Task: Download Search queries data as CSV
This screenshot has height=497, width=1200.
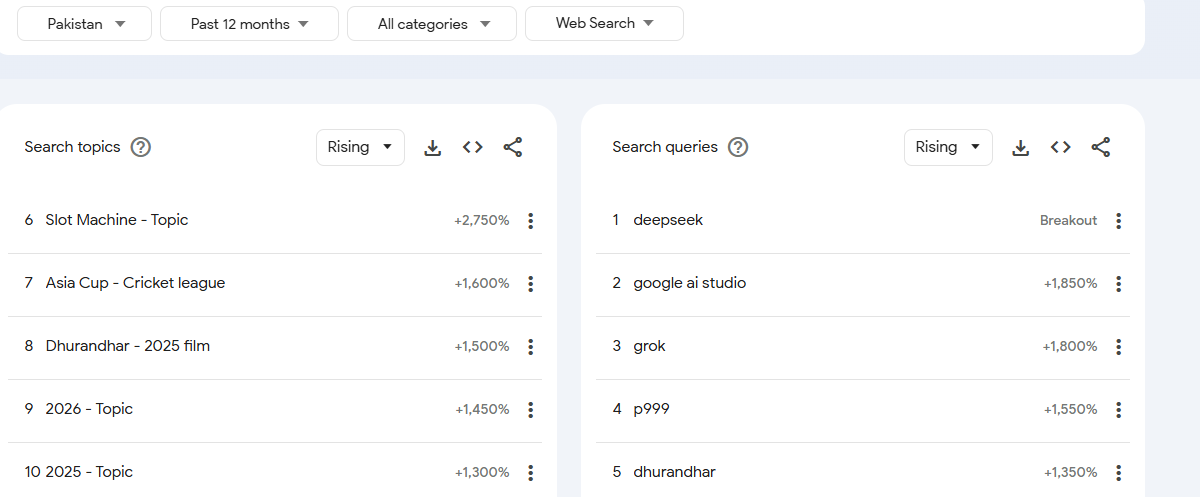Action: [x=1021, y=148]
